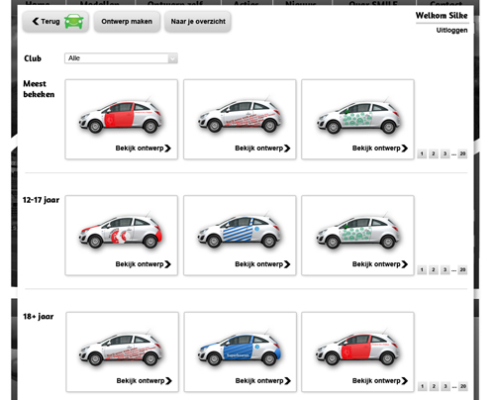View solid blue car in 18+ jaar
The width and height of the screenshot is (495, 400).
point(240,347)
